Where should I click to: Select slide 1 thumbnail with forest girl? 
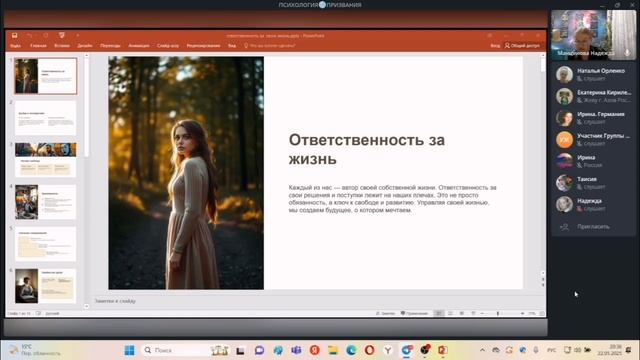click(46, 76)
